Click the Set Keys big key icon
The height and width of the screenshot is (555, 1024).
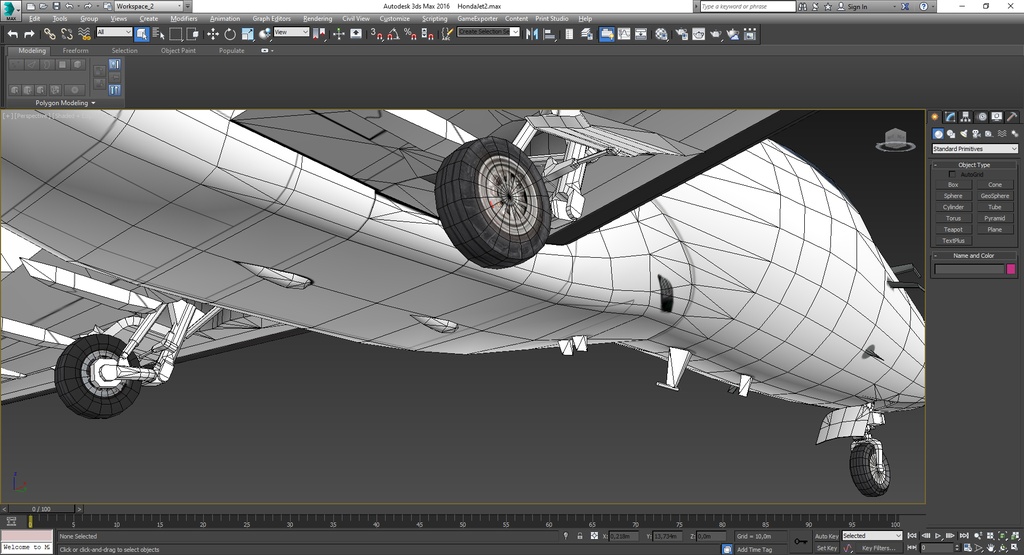click(801, 541)
